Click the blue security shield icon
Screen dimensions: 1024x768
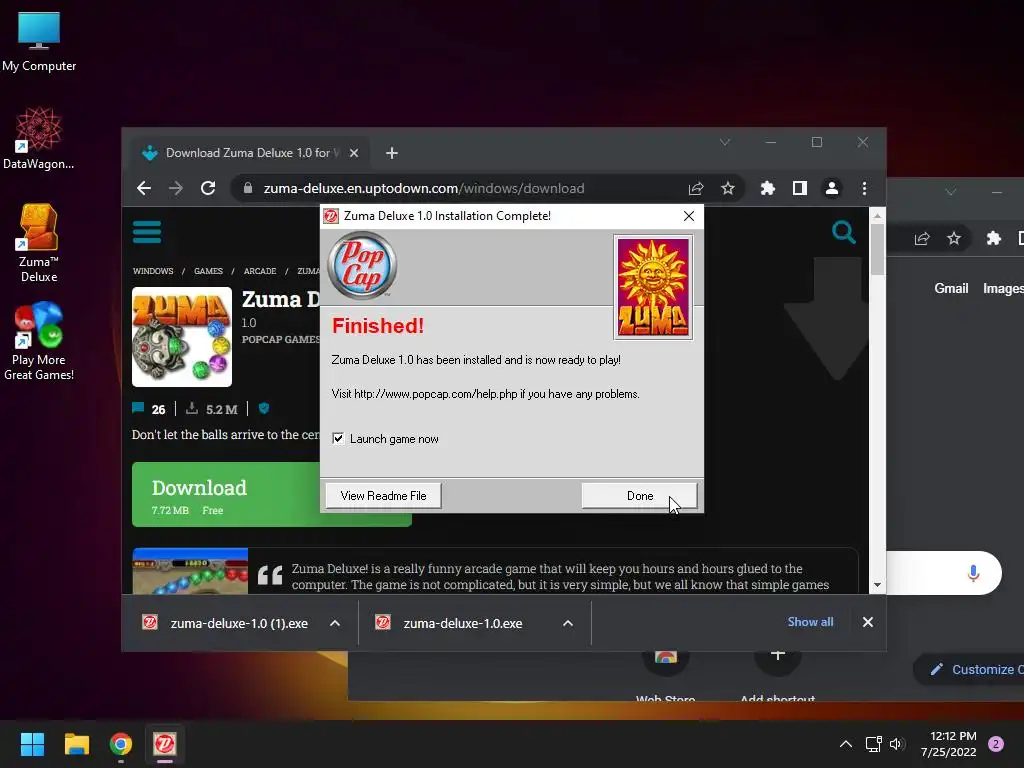coord(264,409)
